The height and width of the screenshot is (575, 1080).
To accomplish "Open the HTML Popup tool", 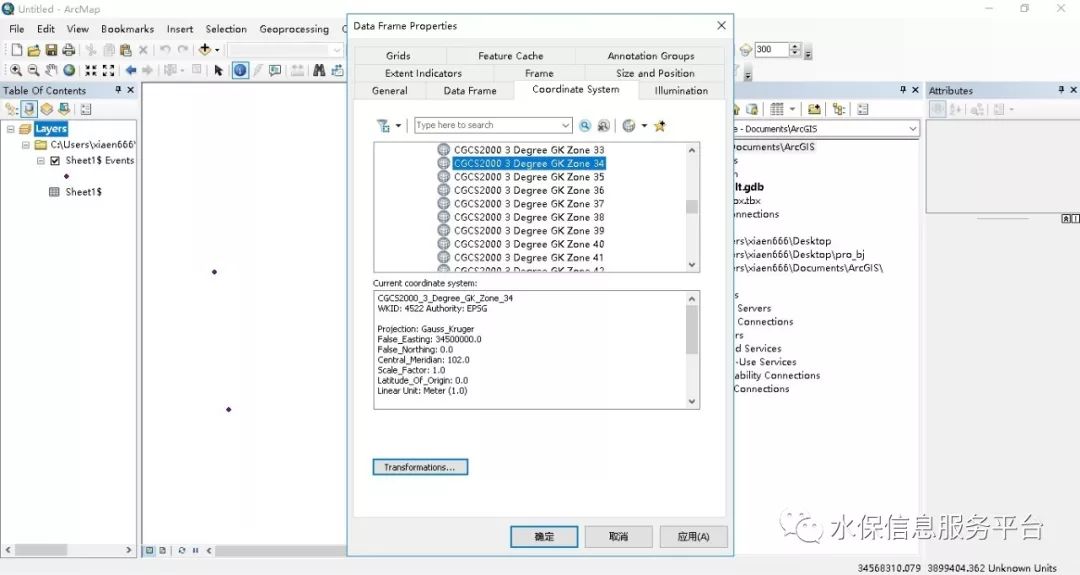I will pyautogui.click(x=275, y=70).
